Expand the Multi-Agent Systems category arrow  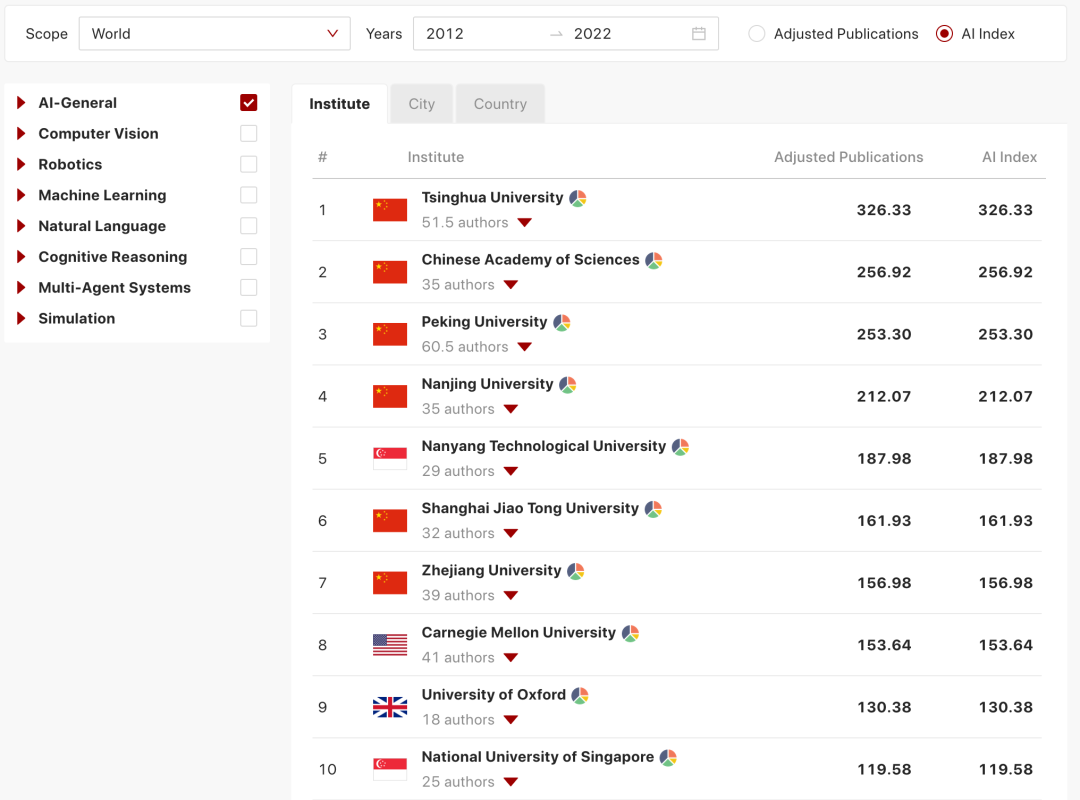click(x=21, y=287)
